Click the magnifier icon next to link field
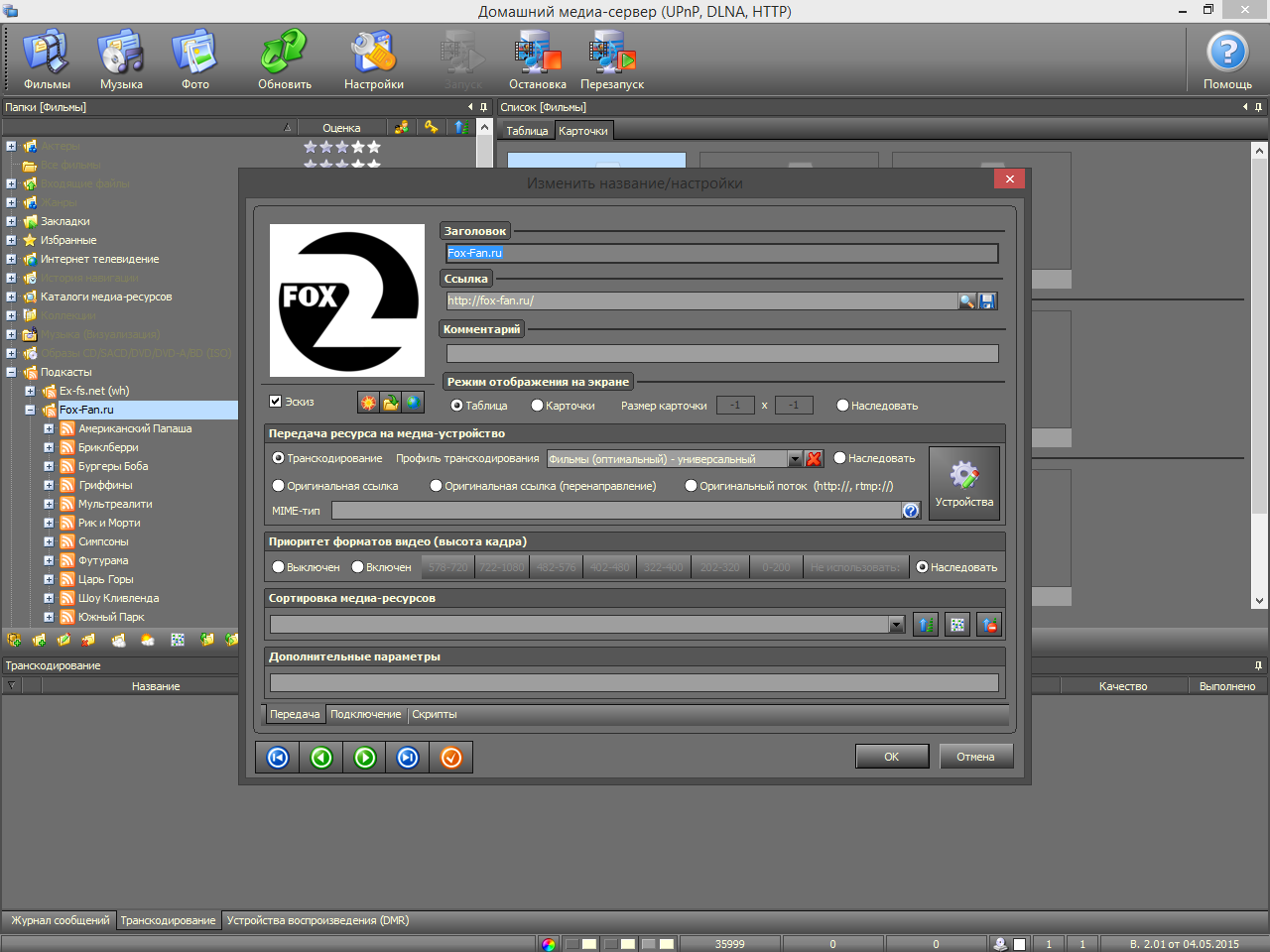 coord(967,301)
